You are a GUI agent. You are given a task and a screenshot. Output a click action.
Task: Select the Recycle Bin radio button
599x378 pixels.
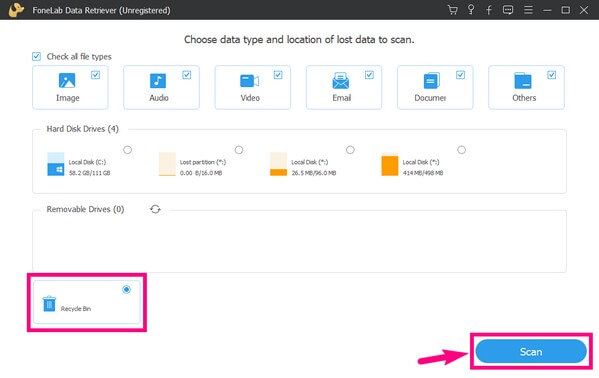pos(126,289)
